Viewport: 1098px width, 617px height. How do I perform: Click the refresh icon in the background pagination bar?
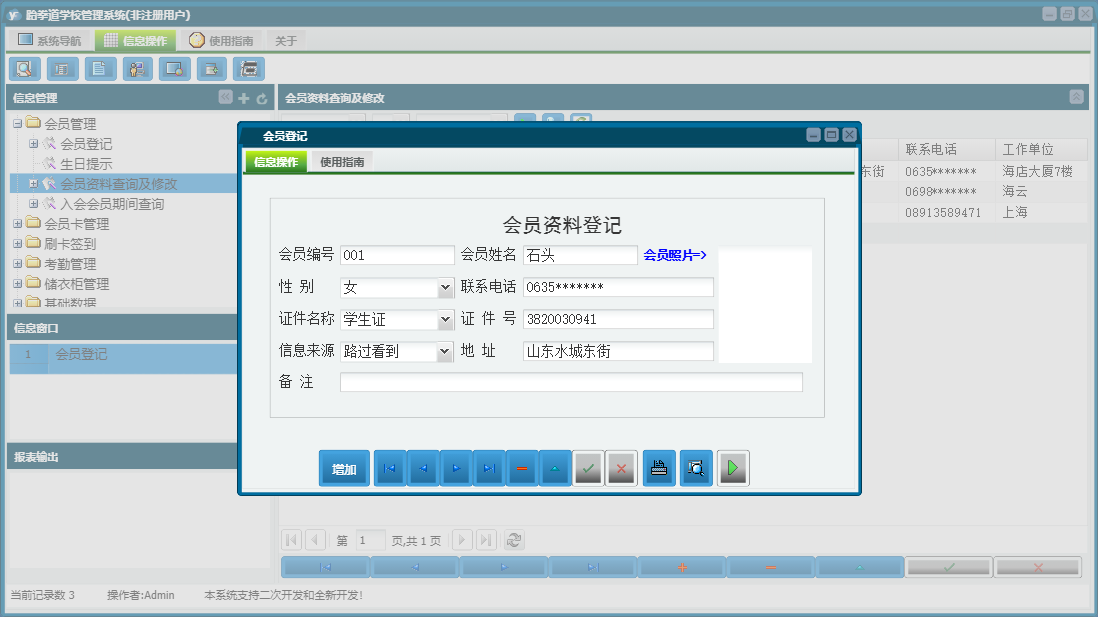[514, 540]
